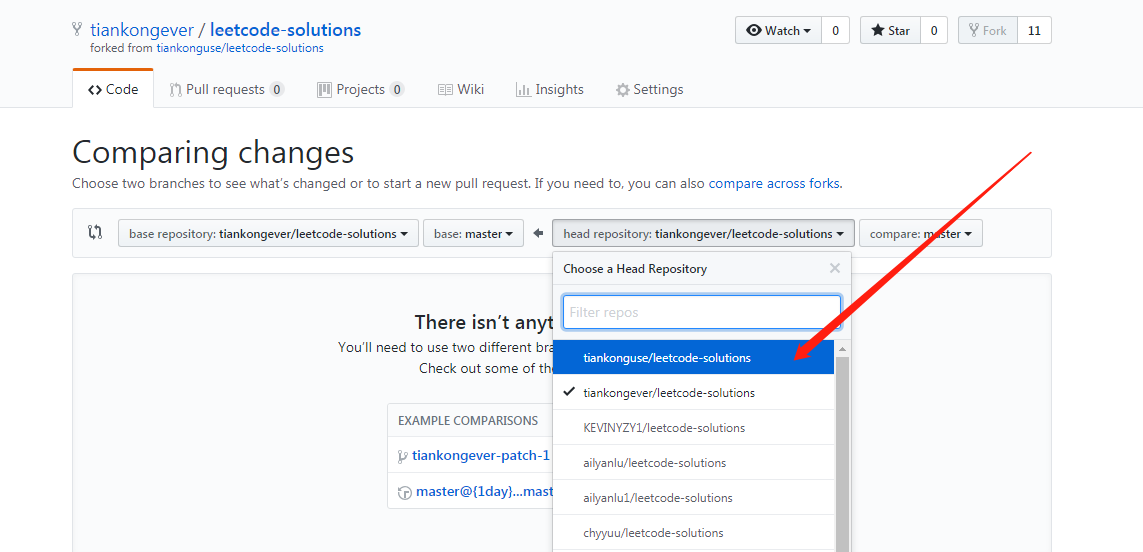Click the clock icon beside master@{1day}
The image size is (1143, 552).
pos(405,492)
